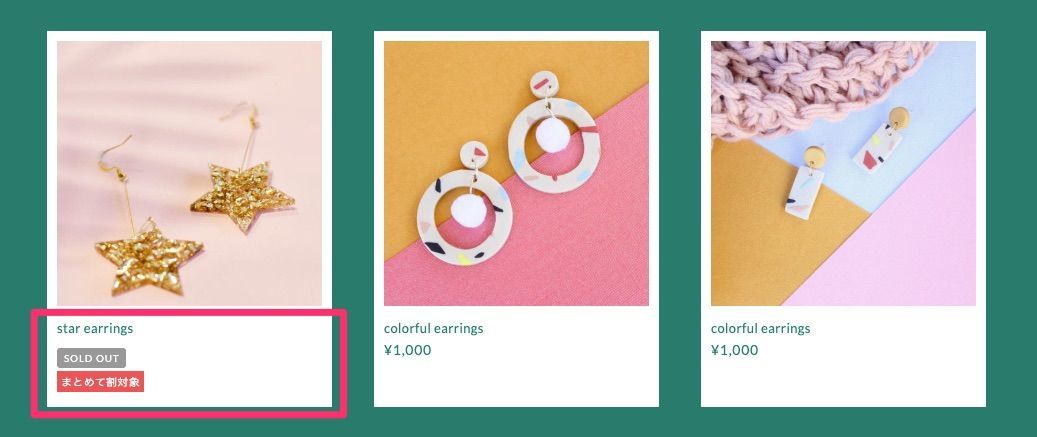
Task: Click blank white area beneath middle card price
Action: 516,383
